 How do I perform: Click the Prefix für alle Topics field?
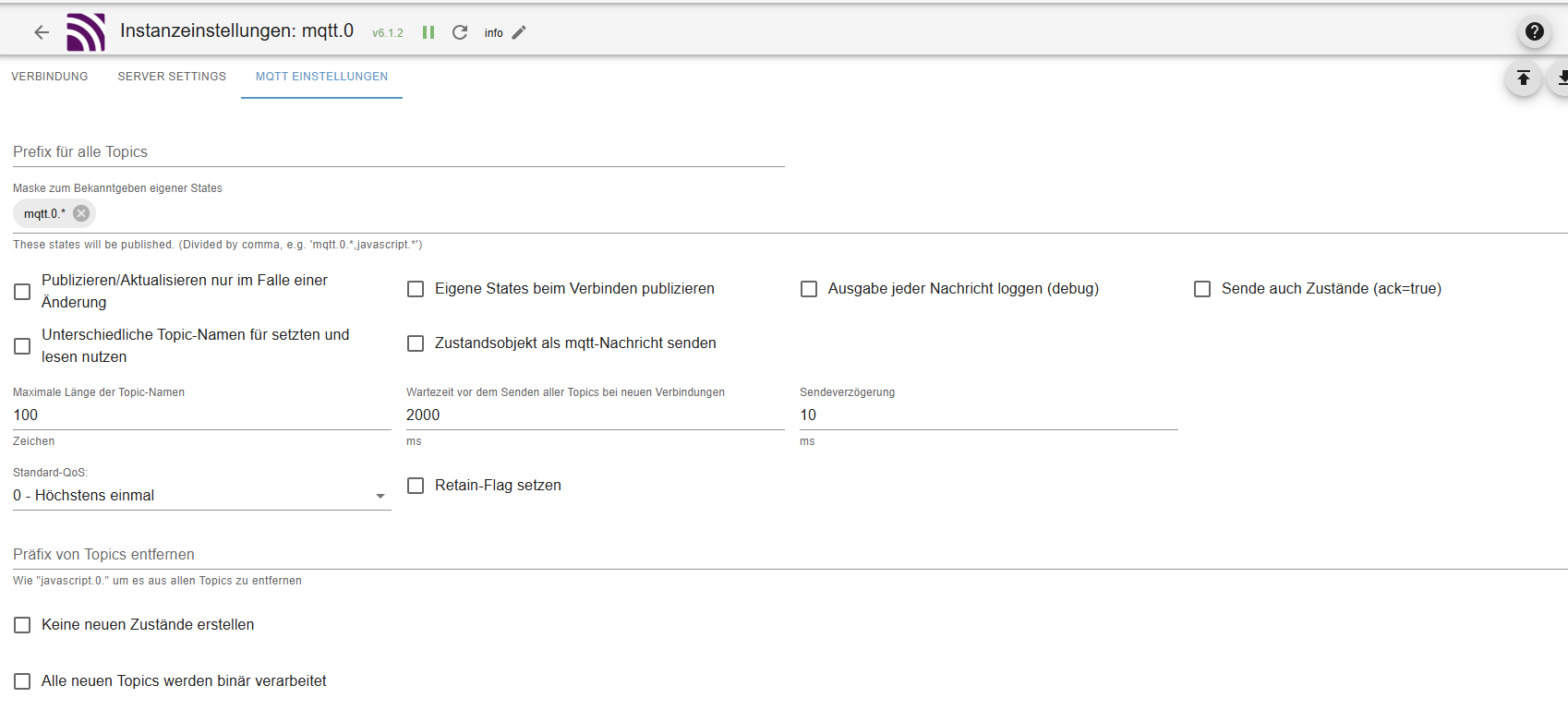[399, 152]
